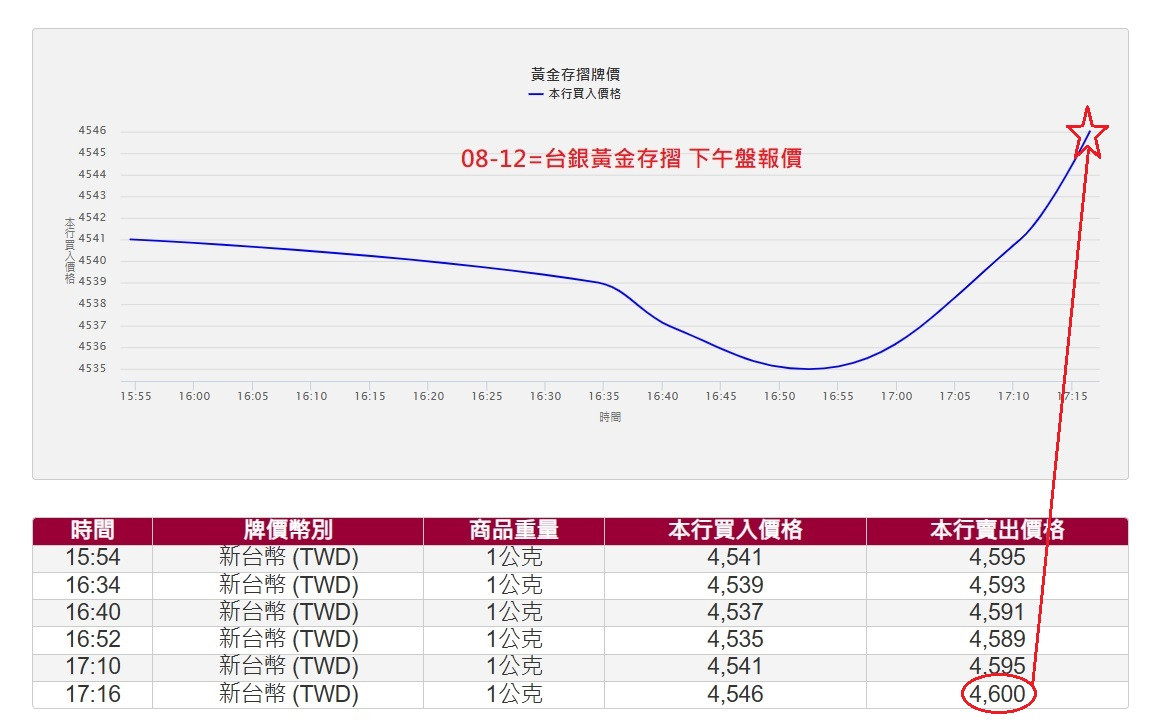Click 新台幣 (TWD) in 16:34 row
Viewport: 1149px width, 722px height.
289,585
